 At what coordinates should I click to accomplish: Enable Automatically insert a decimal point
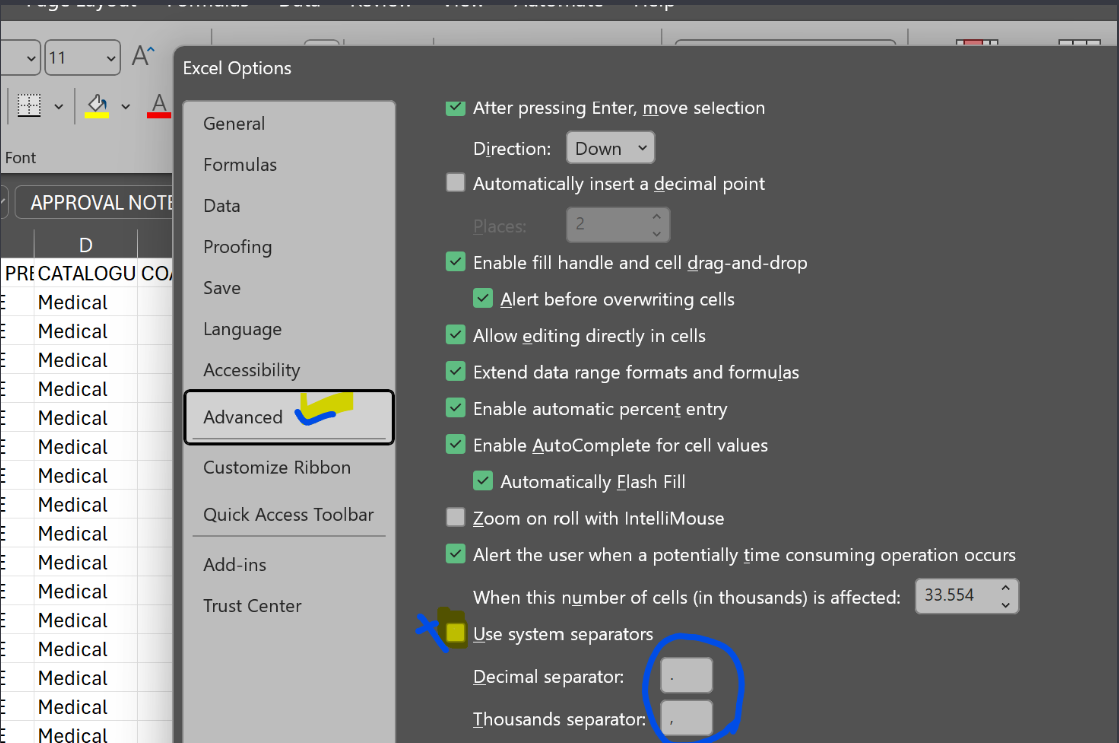455,183
